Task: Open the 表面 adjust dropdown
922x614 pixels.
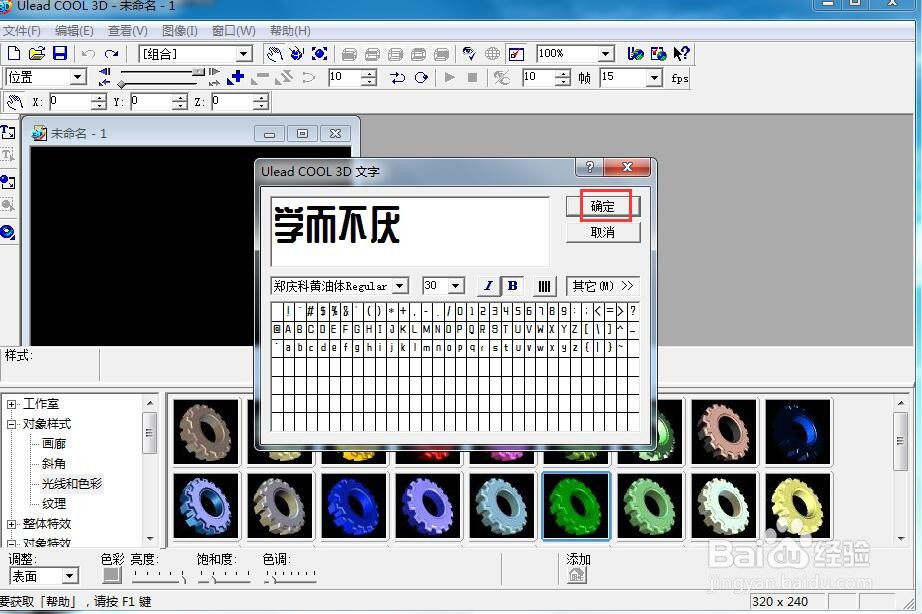Action: 71,576
